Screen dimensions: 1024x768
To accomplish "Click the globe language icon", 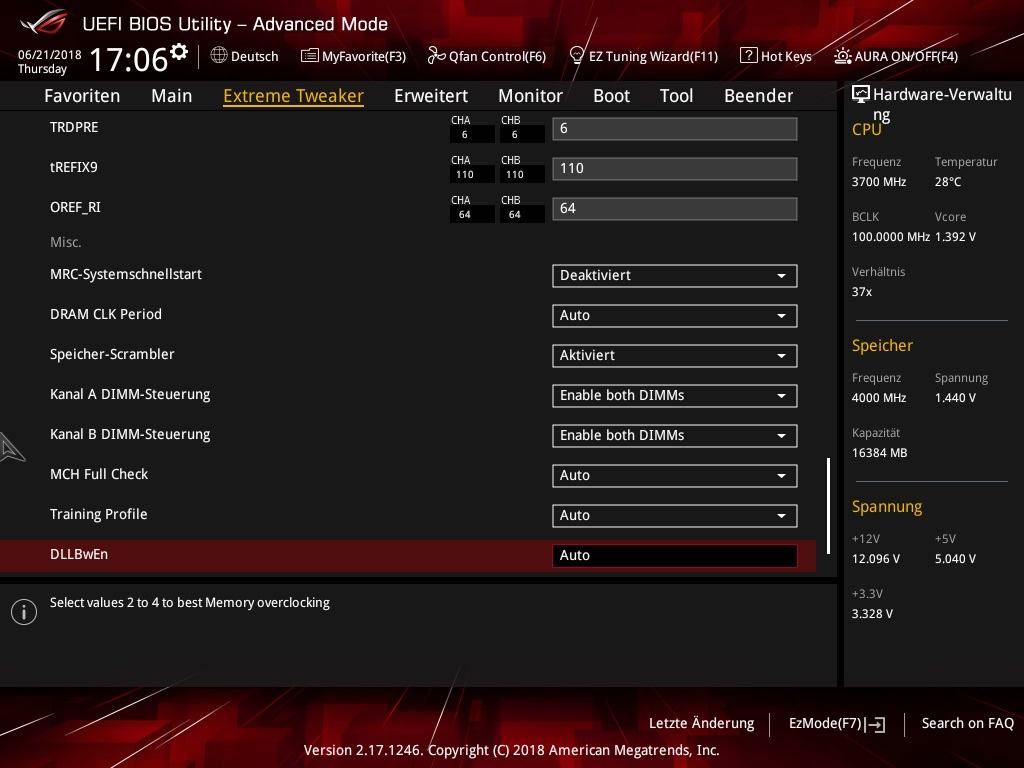I will [x=219, y=56].
